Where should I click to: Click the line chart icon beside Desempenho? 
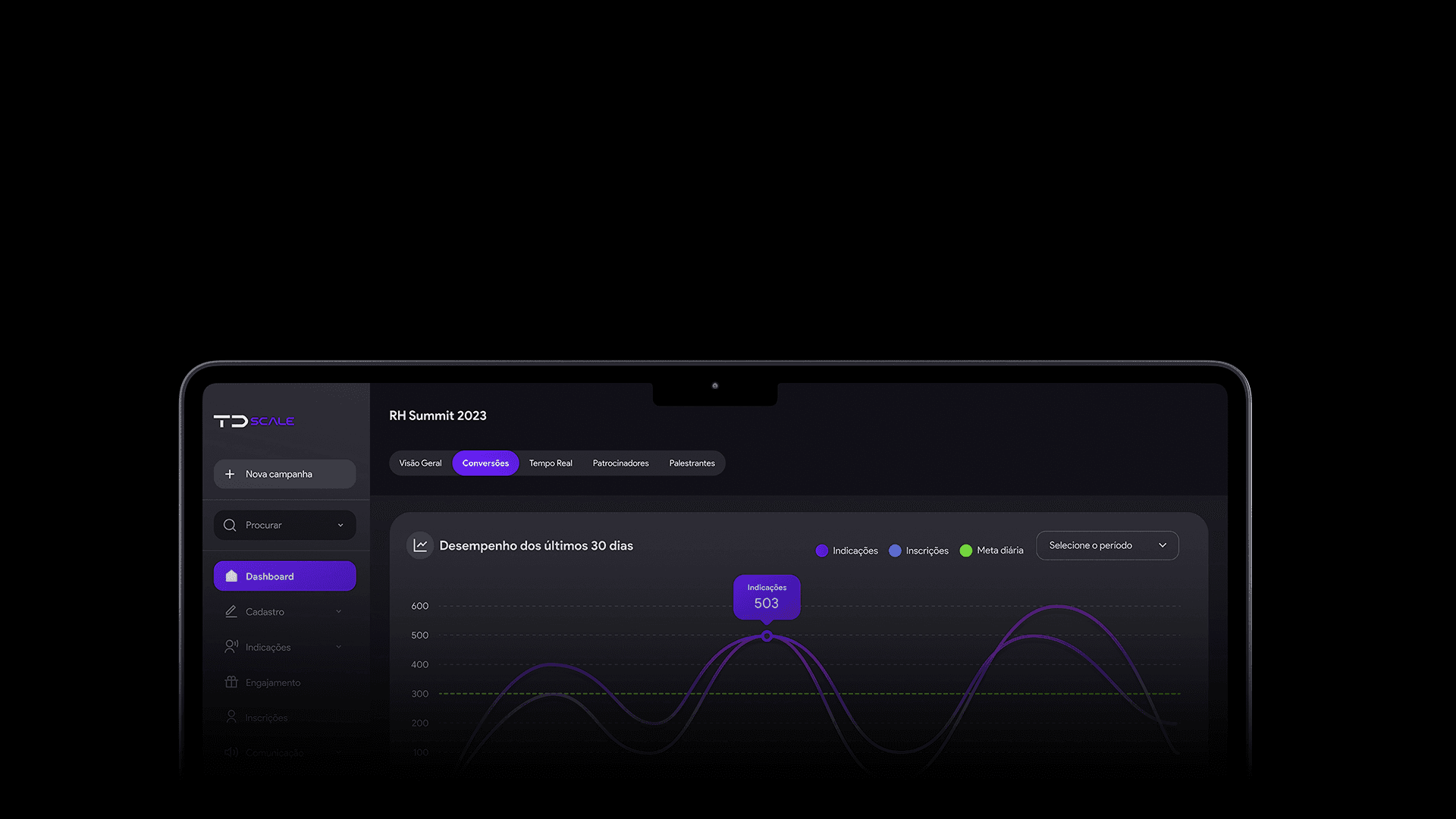coord(420,545)
